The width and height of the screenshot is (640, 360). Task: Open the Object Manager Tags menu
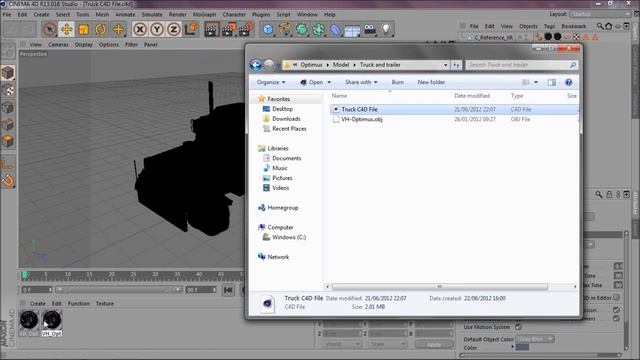549,26
